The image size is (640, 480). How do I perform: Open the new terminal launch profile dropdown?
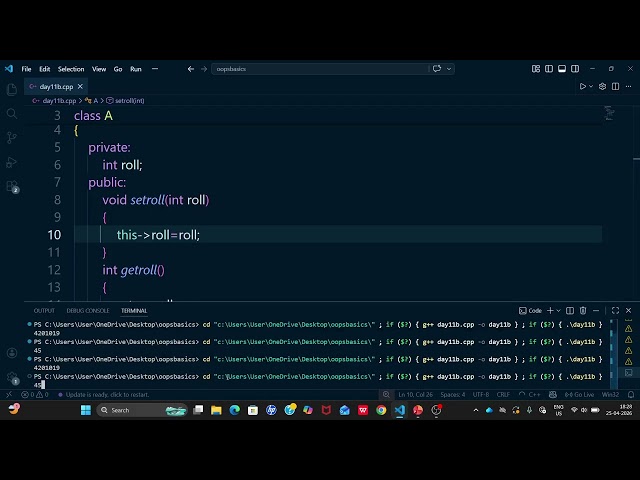(558, 311)
